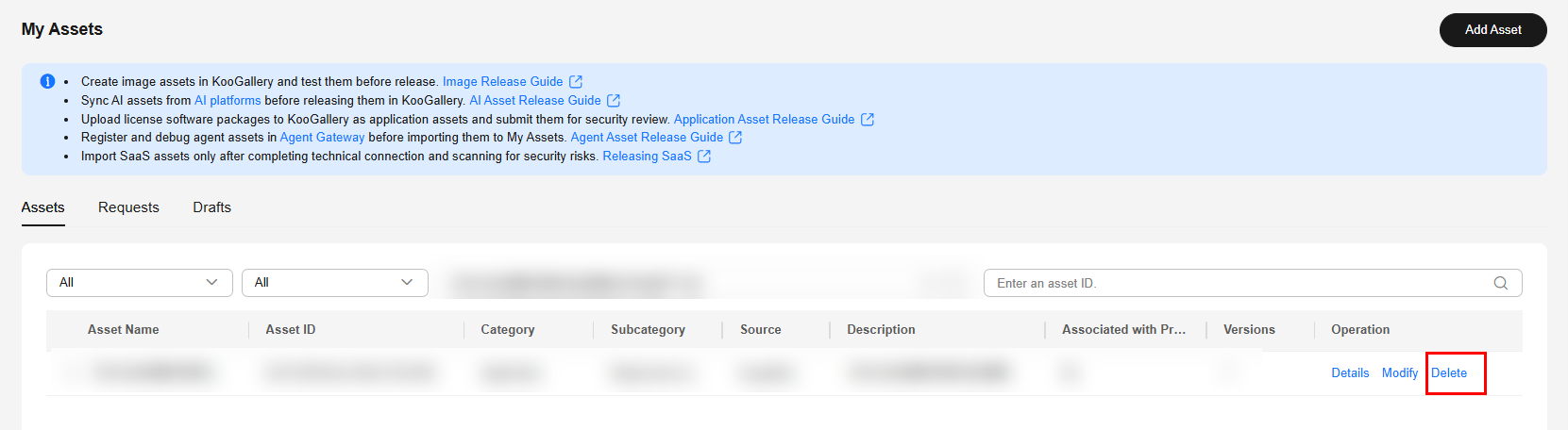Click Details for the asset row
Viewport: 1568px width, 430px height.
coord(1350,373)
